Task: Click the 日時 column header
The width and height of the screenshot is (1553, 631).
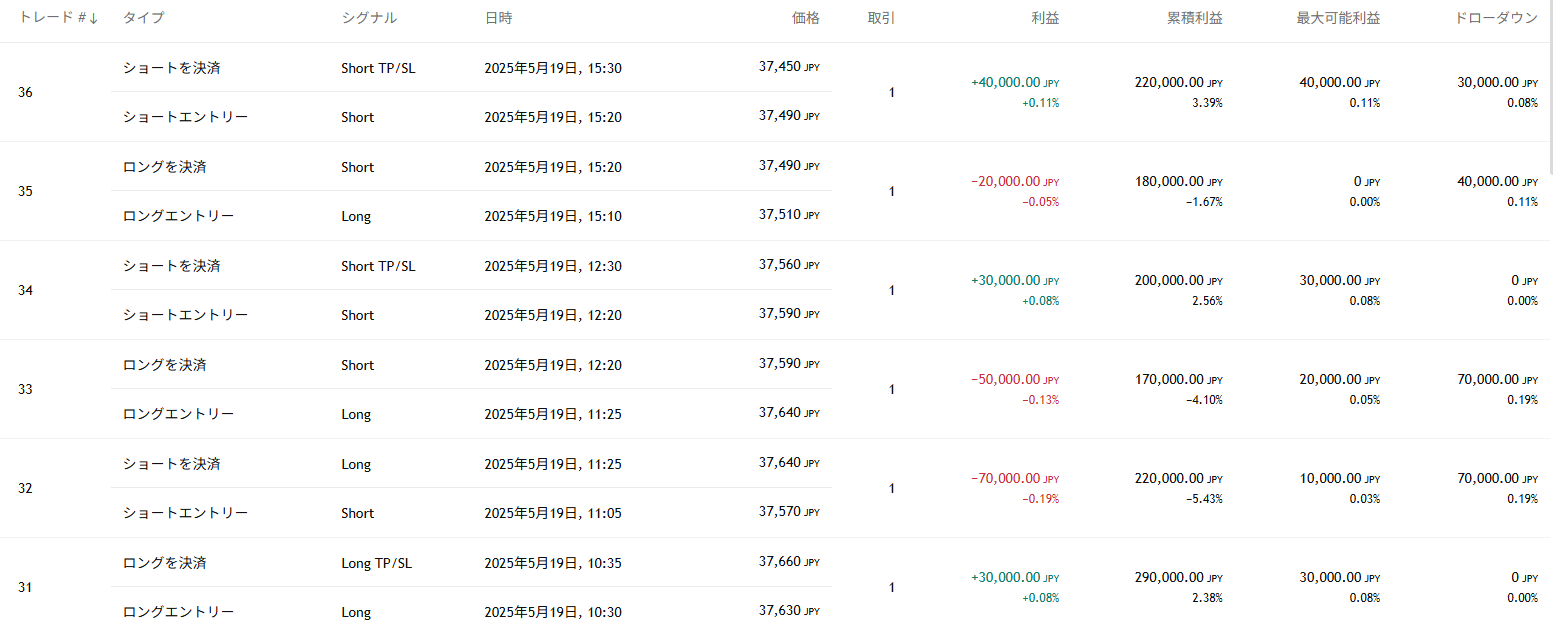Action: coord(498,18)
